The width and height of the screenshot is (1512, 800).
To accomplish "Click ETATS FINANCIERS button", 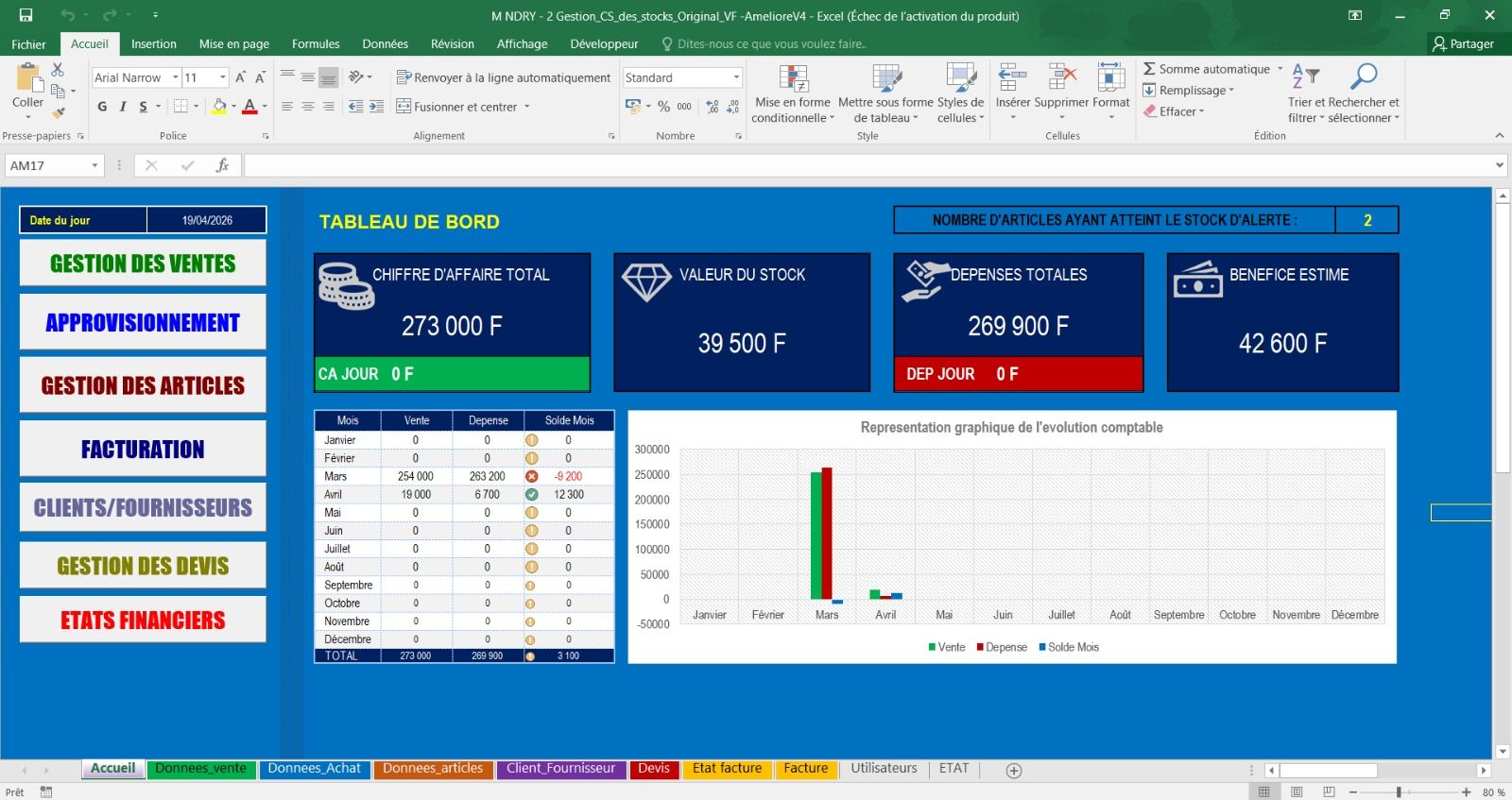I will [143, 621].
